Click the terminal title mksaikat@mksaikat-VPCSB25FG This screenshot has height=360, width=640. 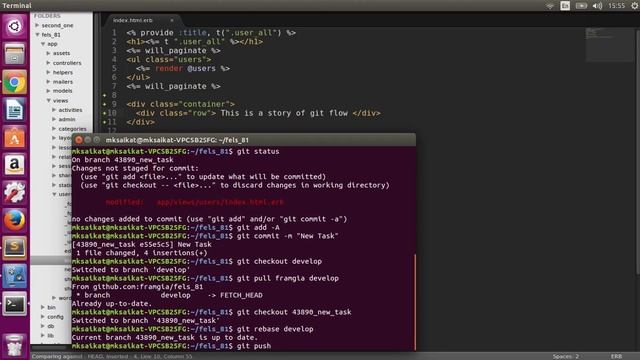tap(177, 140)
